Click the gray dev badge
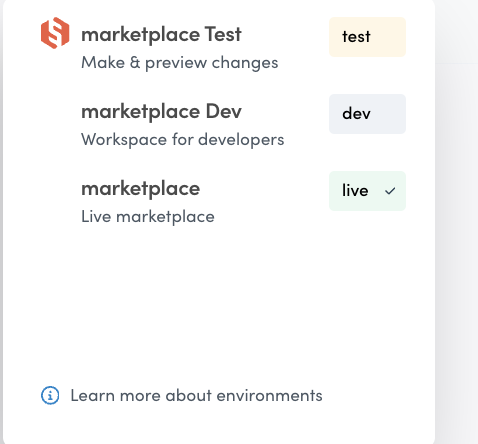Screen dimensions: 478x444 click(x=367, y=114)
